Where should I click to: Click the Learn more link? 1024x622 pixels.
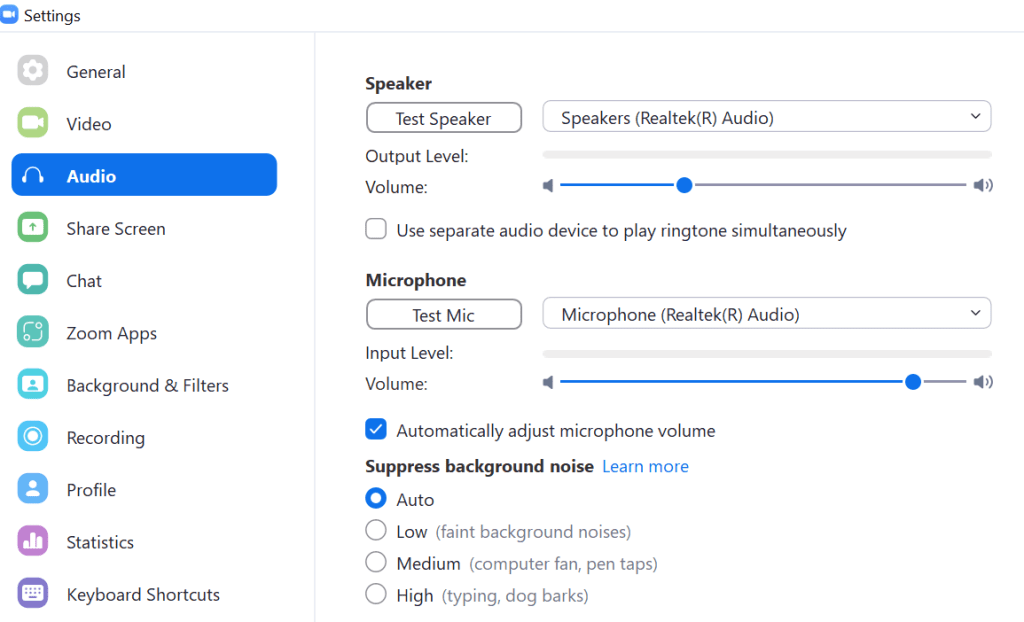(645, 466)
